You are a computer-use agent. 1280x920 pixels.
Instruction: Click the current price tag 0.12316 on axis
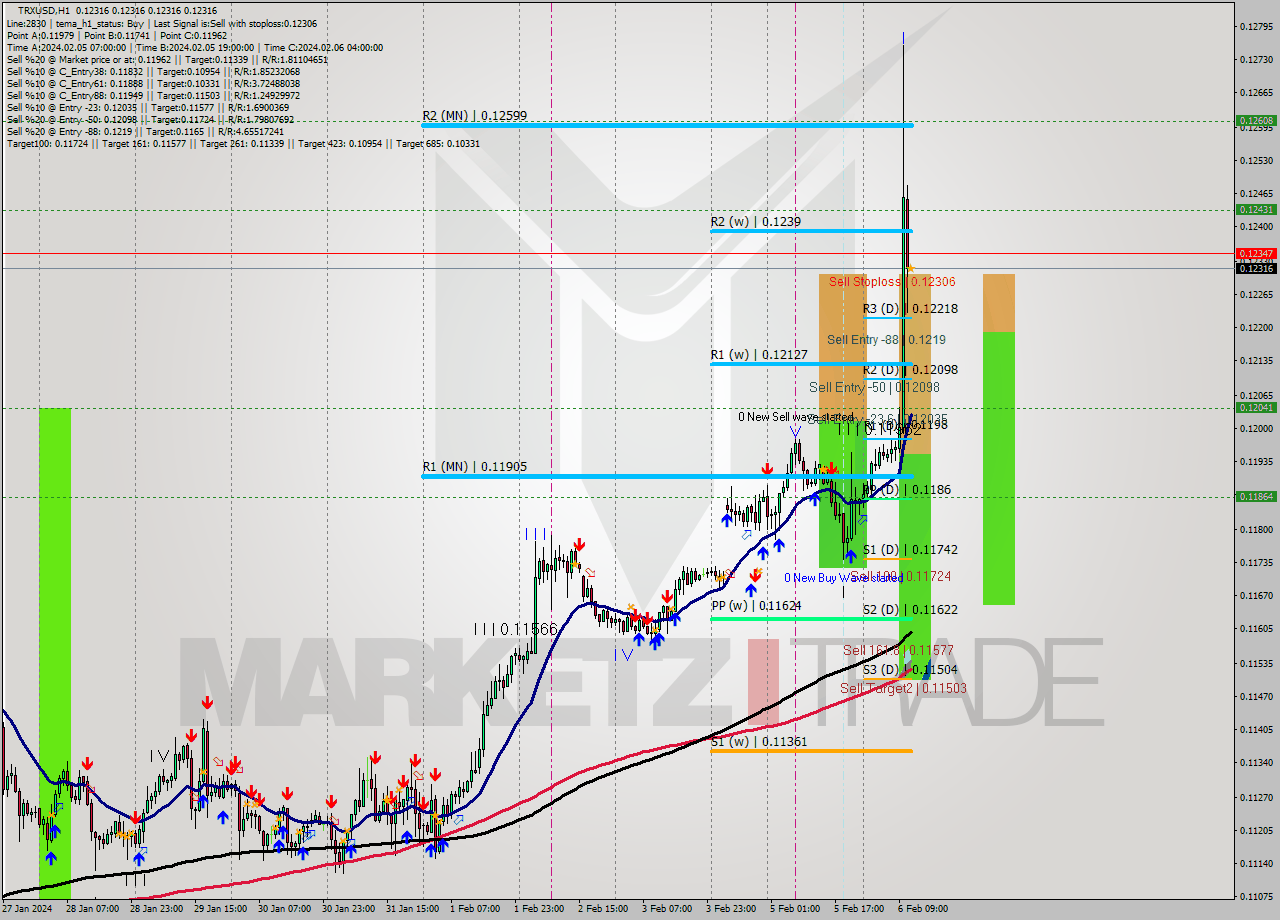click(x=1256, y=268)
